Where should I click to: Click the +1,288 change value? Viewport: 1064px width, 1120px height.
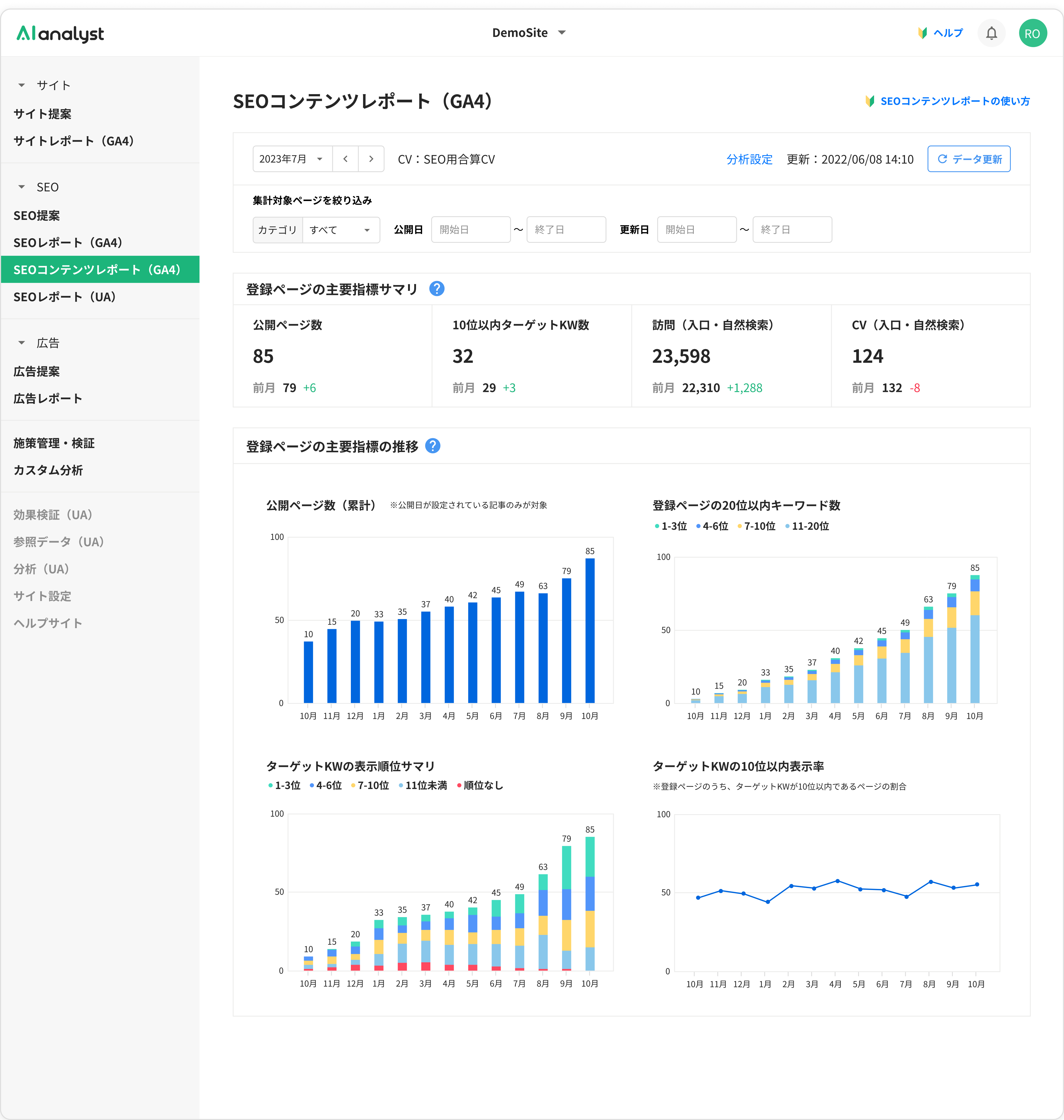tap(745, 388)
